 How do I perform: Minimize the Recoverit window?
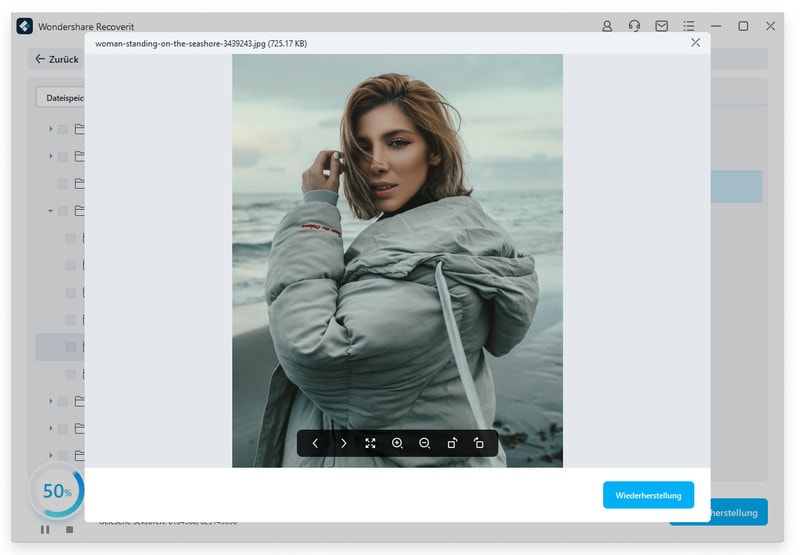point(716,26)
